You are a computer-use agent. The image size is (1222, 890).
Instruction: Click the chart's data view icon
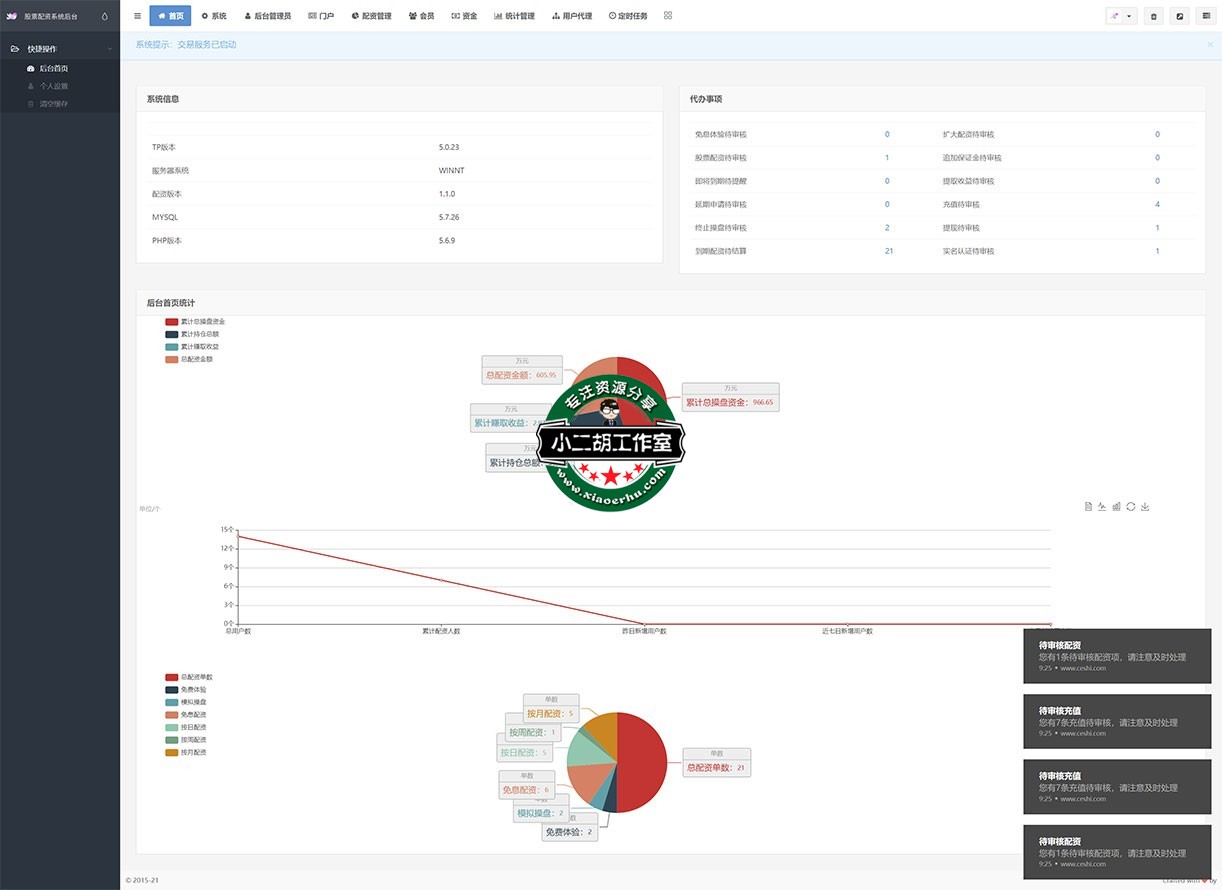coord(1088,507)
